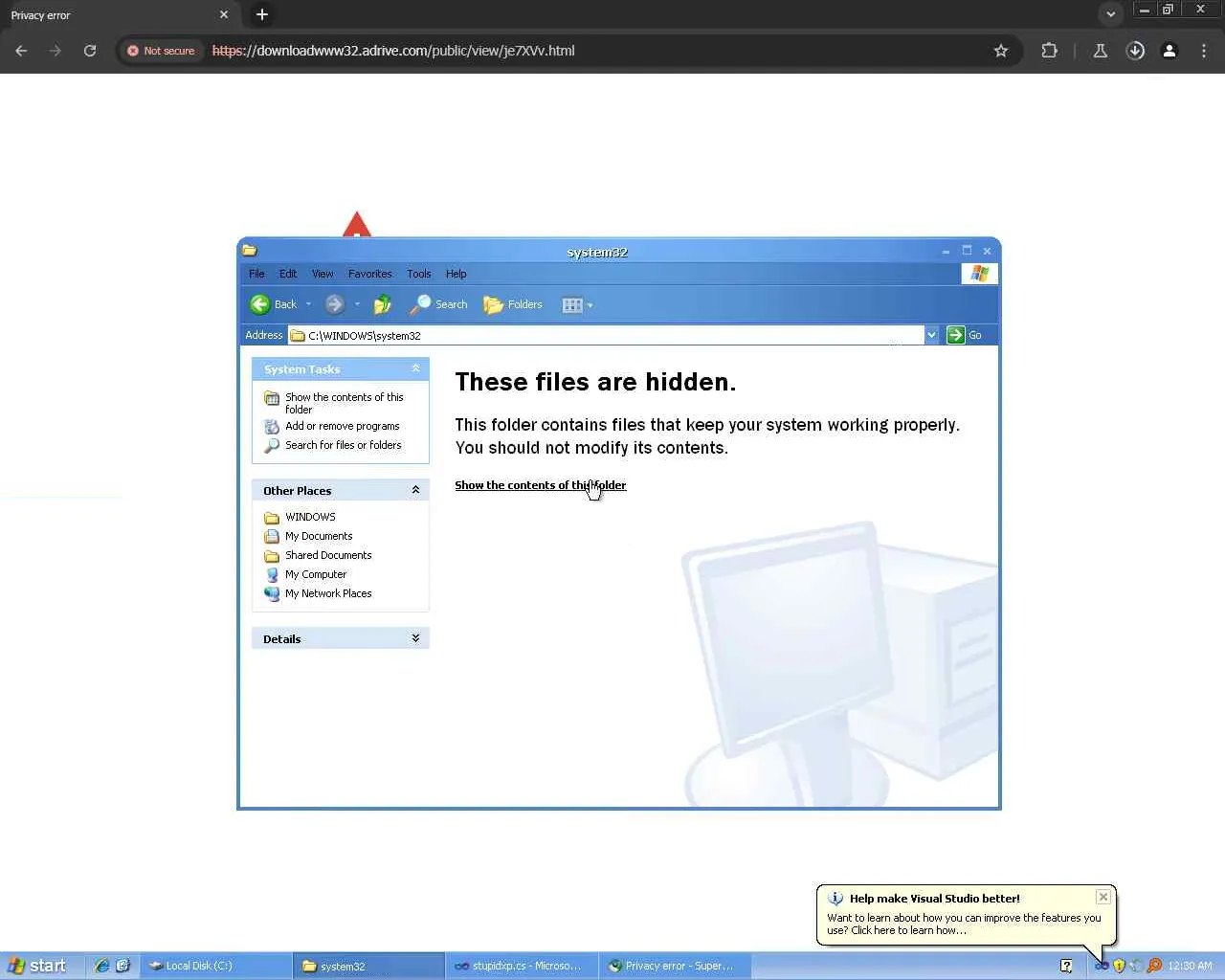Image resolution: width=1225 pixels, height=980 pixels.
Task: Click the system32 folder icon in title bar
Action: pos(250,251)
